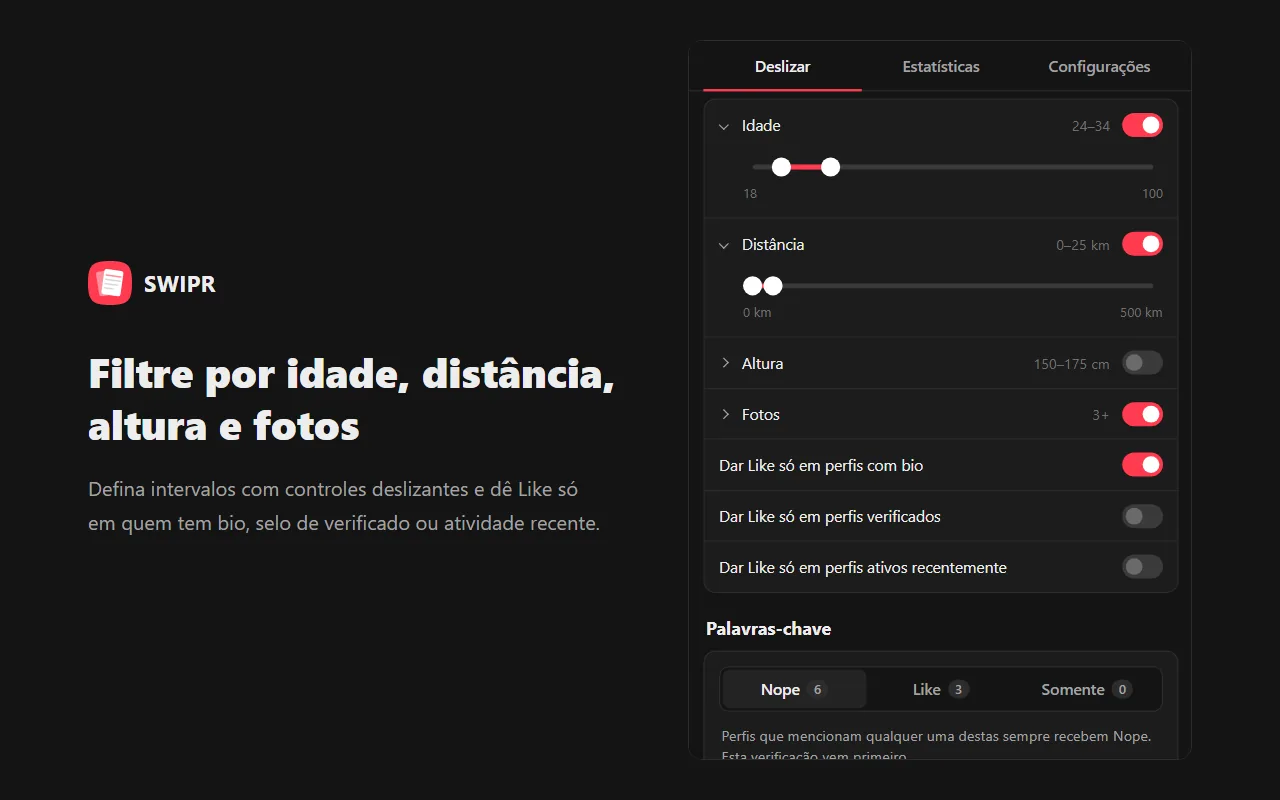Image resolution: width=1280 pixels, height=800 pixels.
Task: Click the Fotos label
Action: click(761, 415)
